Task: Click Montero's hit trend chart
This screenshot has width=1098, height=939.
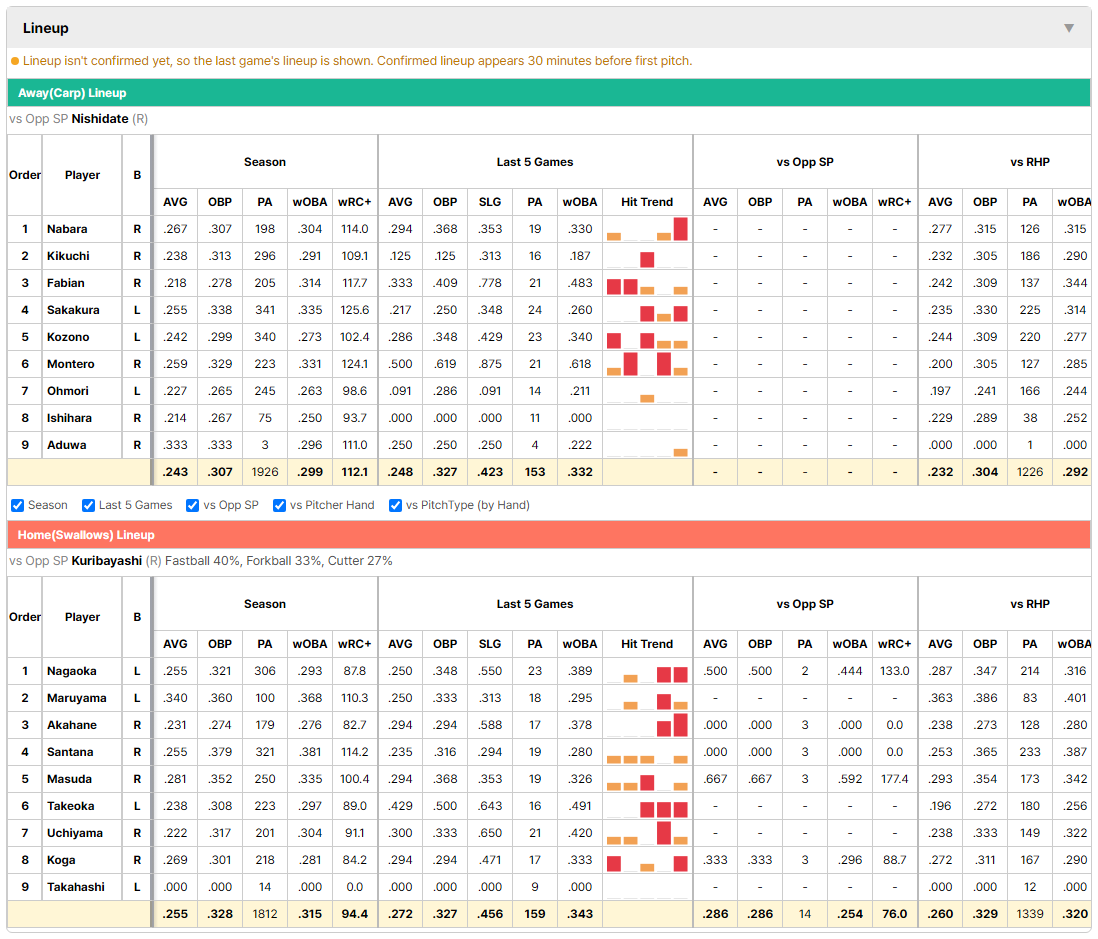Action: [647, 364]
